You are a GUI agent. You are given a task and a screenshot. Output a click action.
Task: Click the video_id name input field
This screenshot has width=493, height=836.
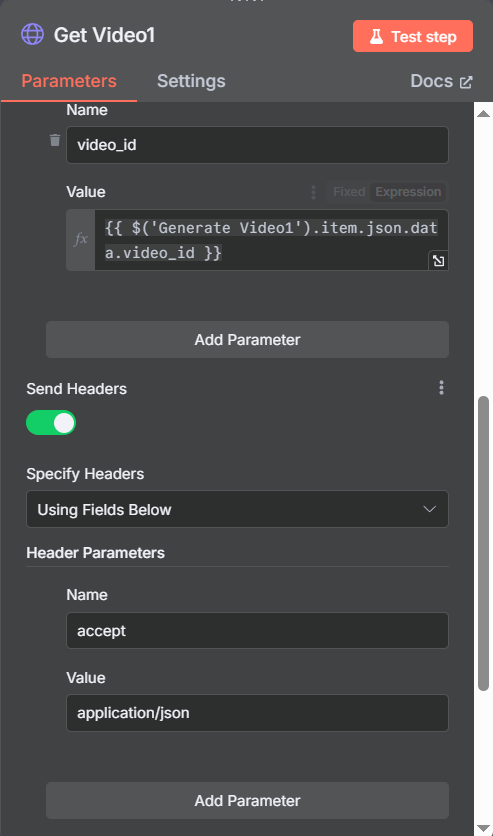[x=257, y=145]
